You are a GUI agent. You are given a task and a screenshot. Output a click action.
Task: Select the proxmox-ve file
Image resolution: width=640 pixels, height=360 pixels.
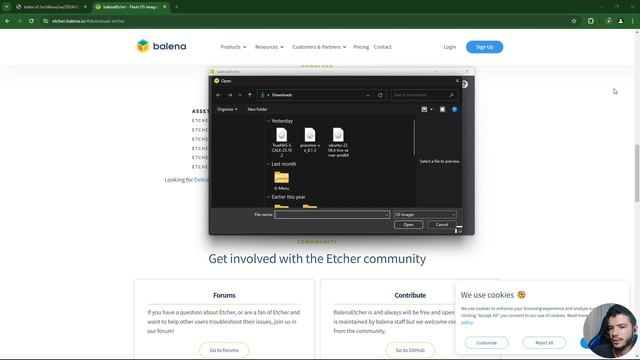click(310, 140)
